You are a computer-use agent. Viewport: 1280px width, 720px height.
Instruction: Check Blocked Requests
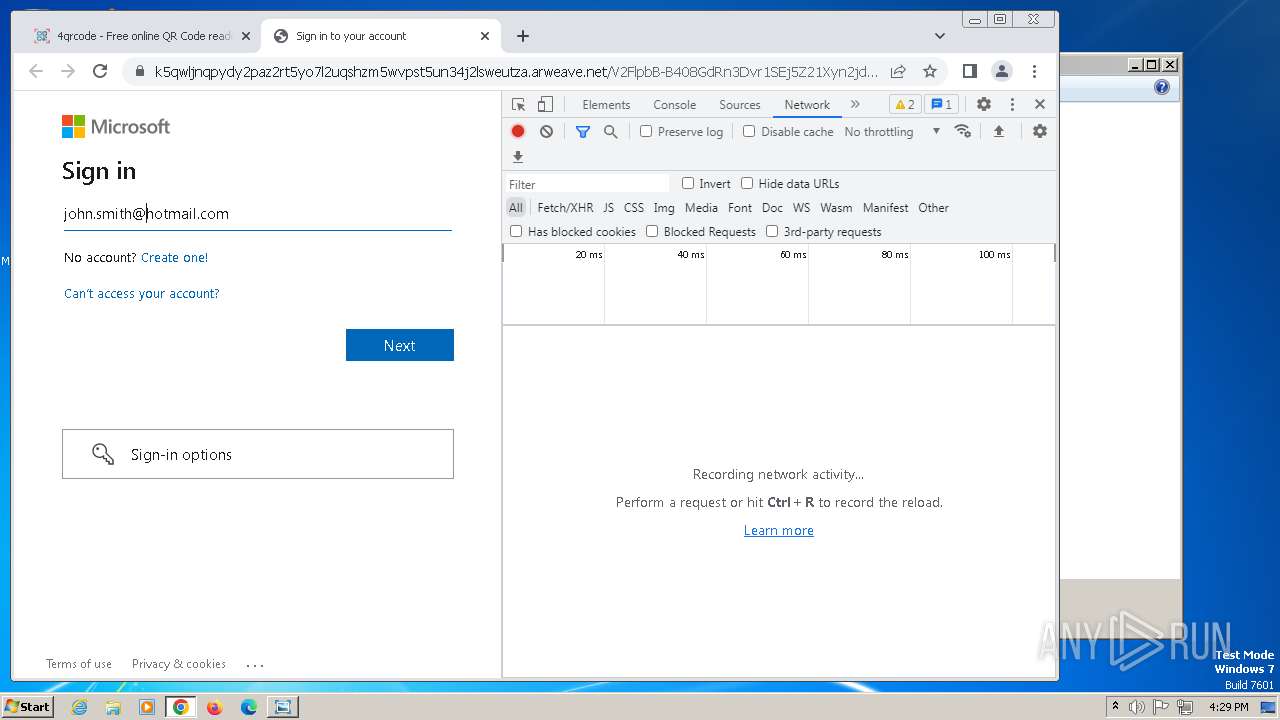coord(652,231)
